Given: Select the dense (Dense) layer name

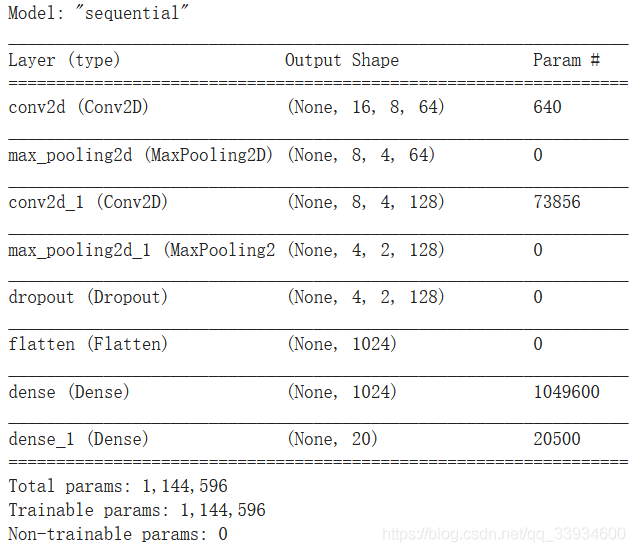Looking at the screenshot, I should 69,392.
